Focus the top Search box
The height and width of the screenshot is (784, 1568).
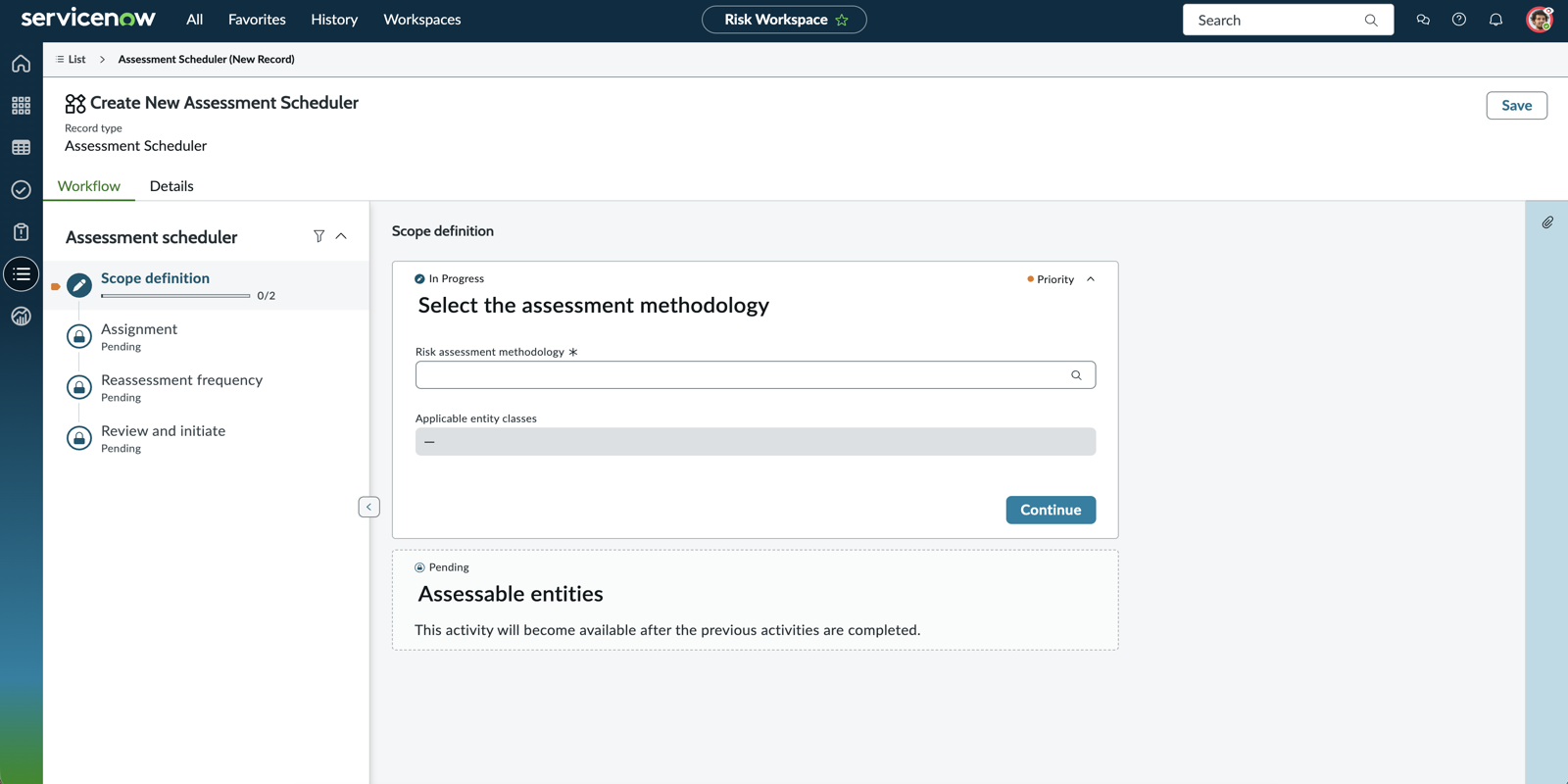[x=1288, y=20]
